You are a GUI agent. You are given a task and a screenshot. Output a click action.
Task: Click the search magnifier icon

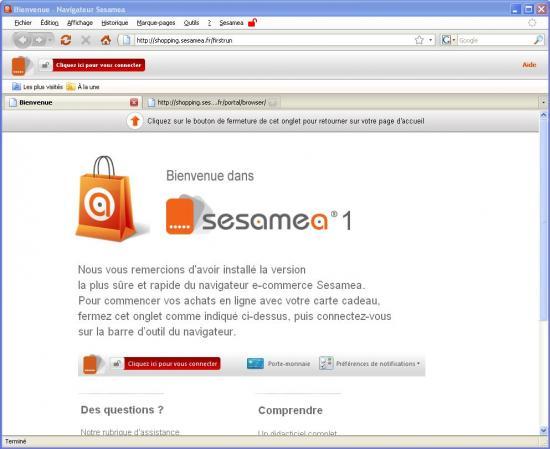click(x=538, y=40)
